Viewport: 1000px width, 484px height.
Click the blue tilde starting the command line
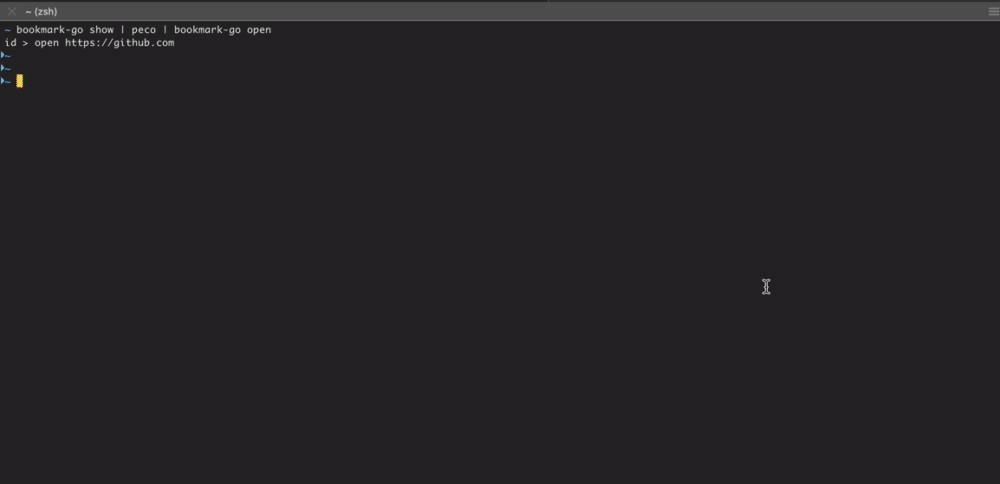pos(7,30)
